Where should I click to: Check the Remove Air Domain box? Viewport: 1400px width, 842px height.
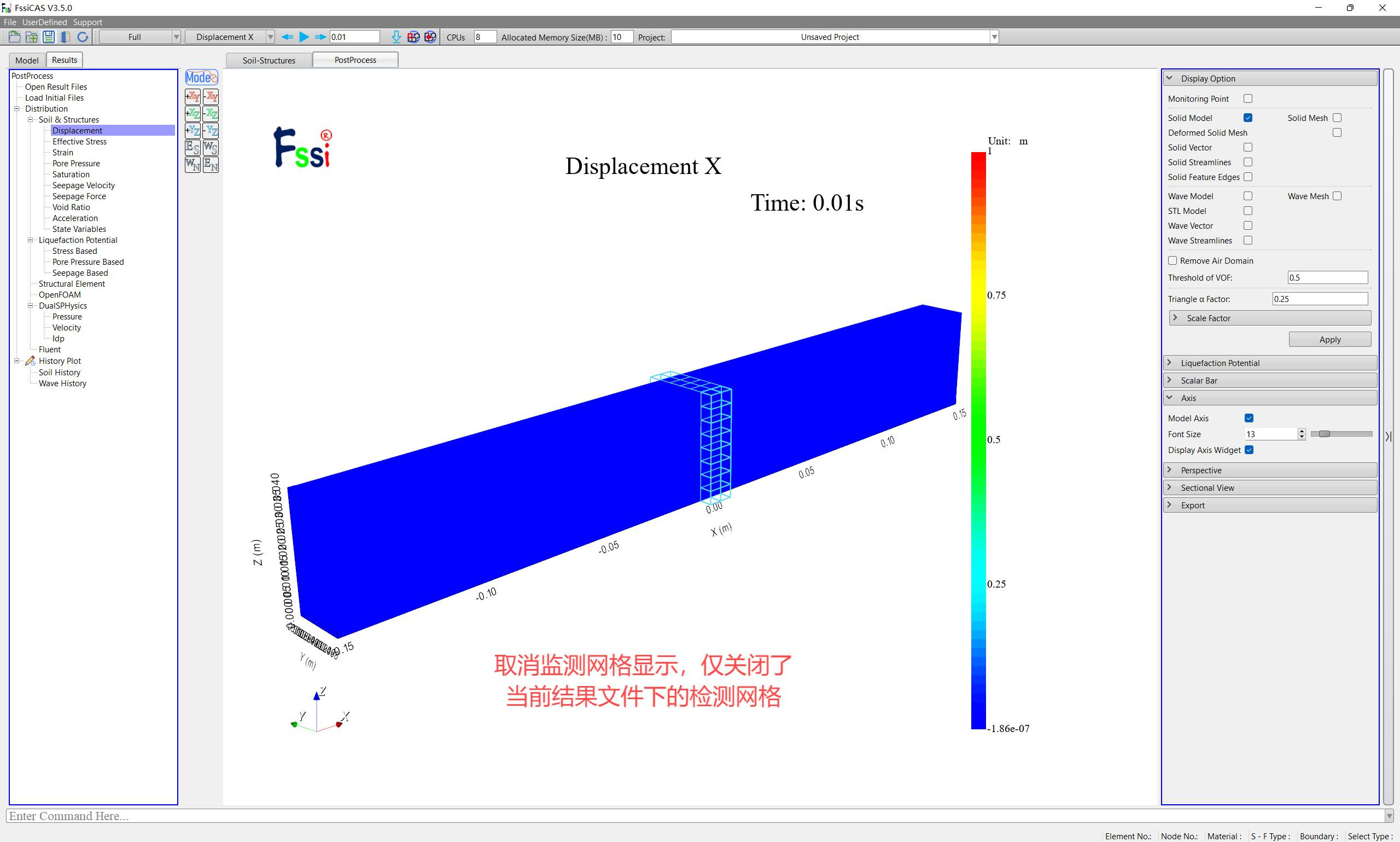1172,260
